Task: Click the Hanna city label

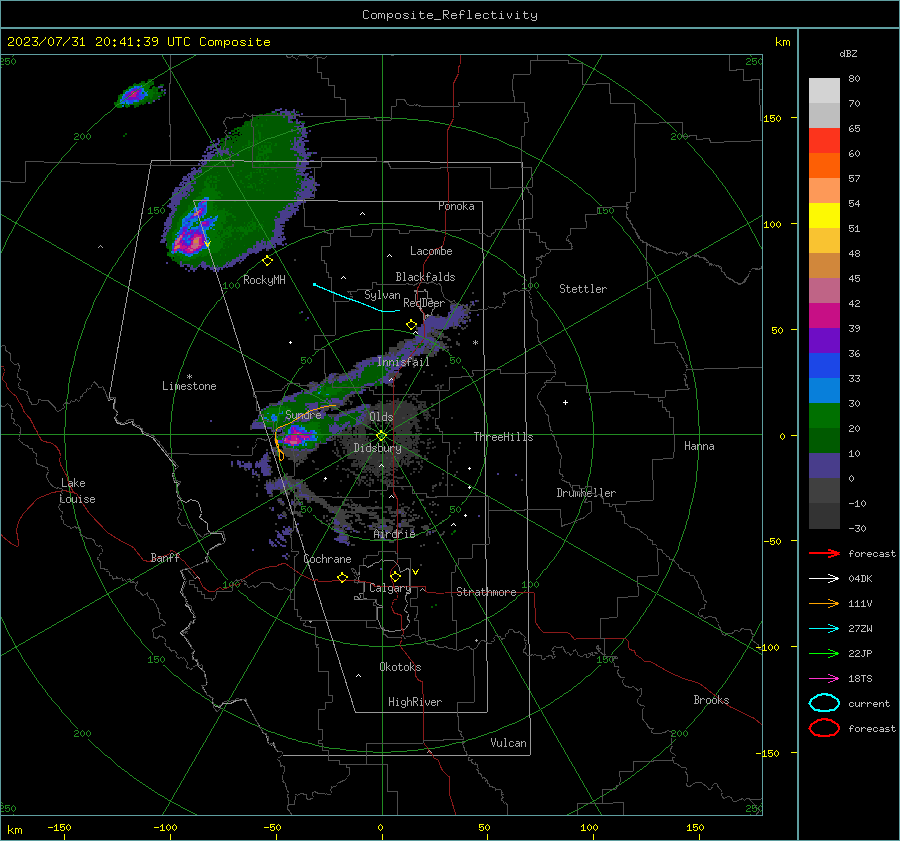Action: click(699, 446)
